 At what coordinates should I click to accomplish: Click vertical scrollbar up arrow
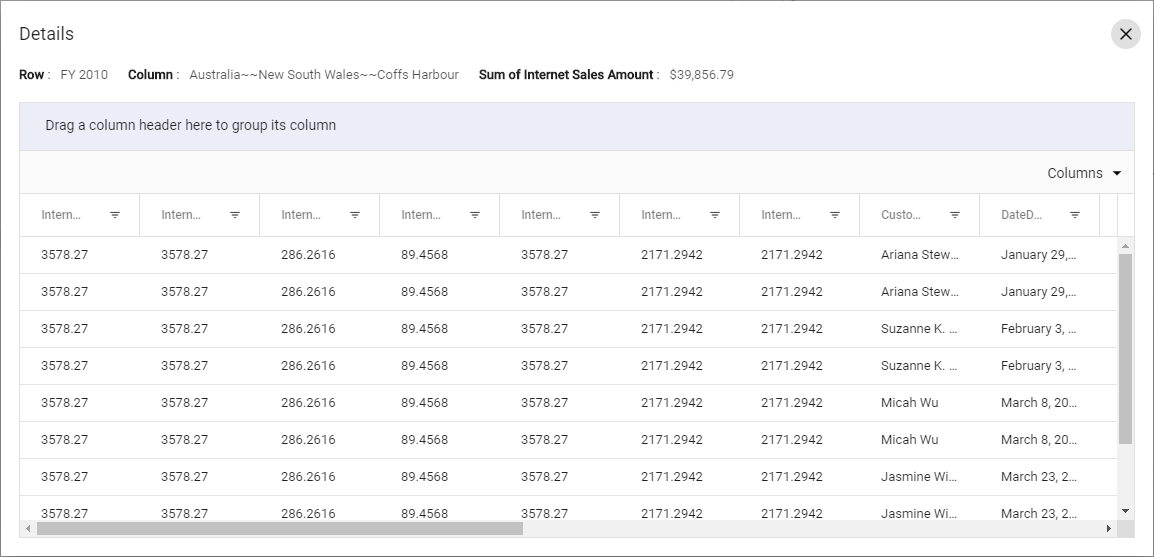(1125, 246)
